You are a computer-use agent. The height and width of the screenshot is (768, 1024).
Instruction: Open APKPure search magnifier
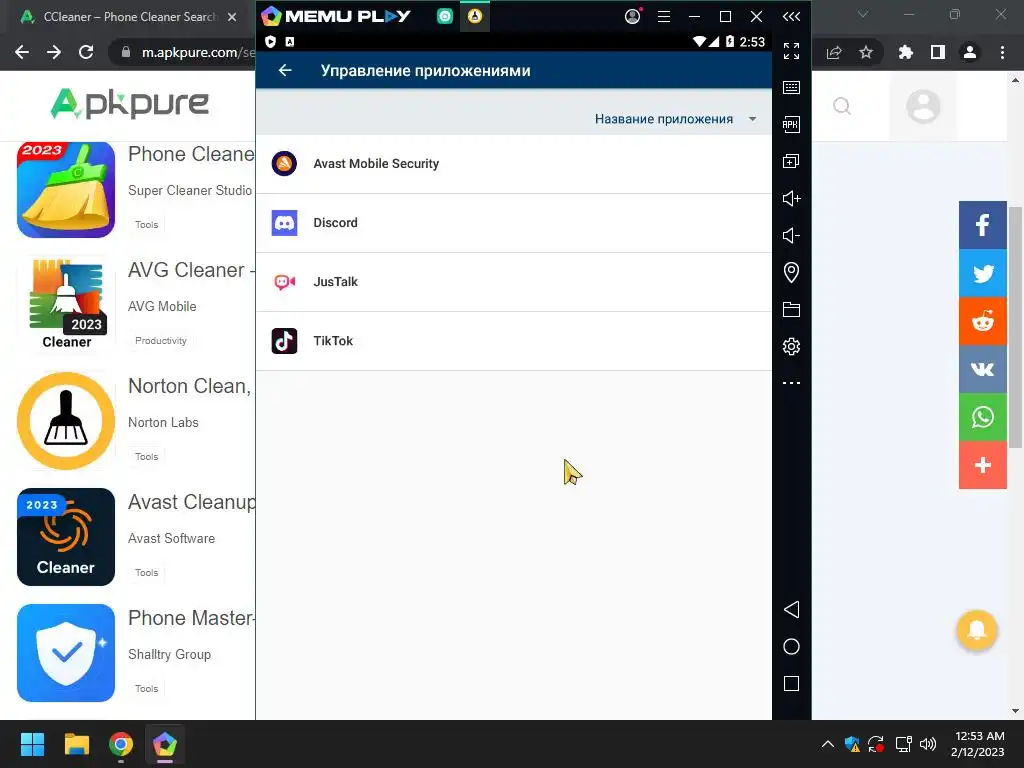[x=842, y=106]
